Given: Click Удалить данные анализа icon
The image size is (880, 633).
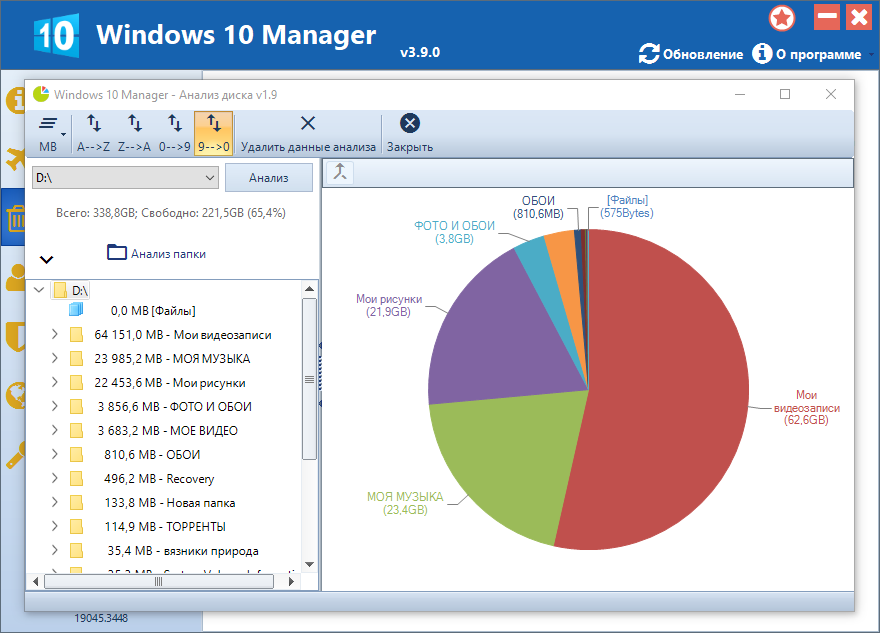Looking at the screenshot, I should (x=308, y=123).
